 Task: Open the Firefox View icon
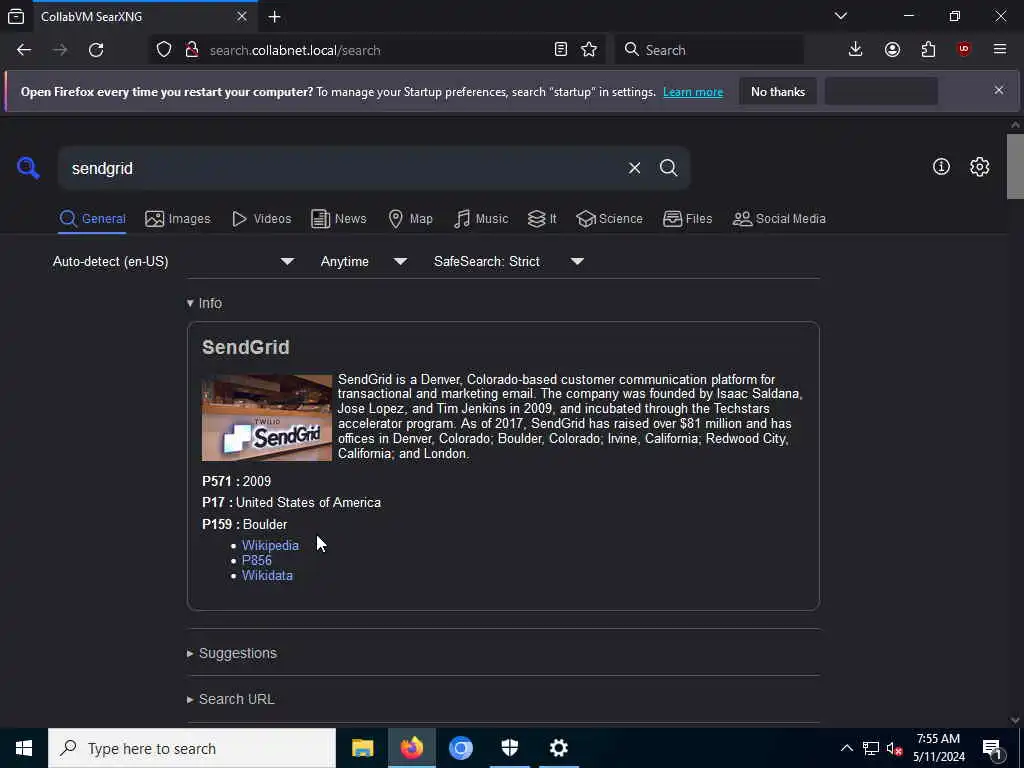(16, 16)
